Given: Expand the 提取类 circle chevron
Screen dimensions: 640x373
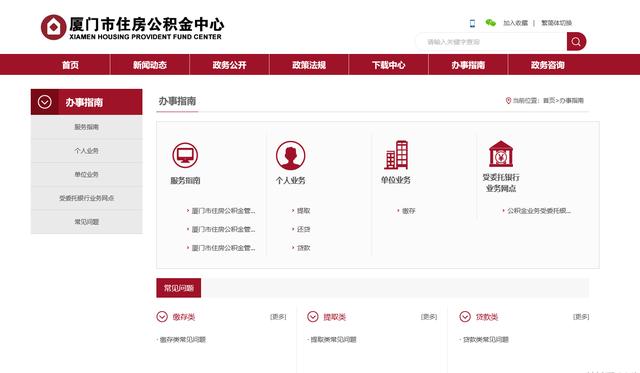Looking at the screenshot, I should 313,317.
